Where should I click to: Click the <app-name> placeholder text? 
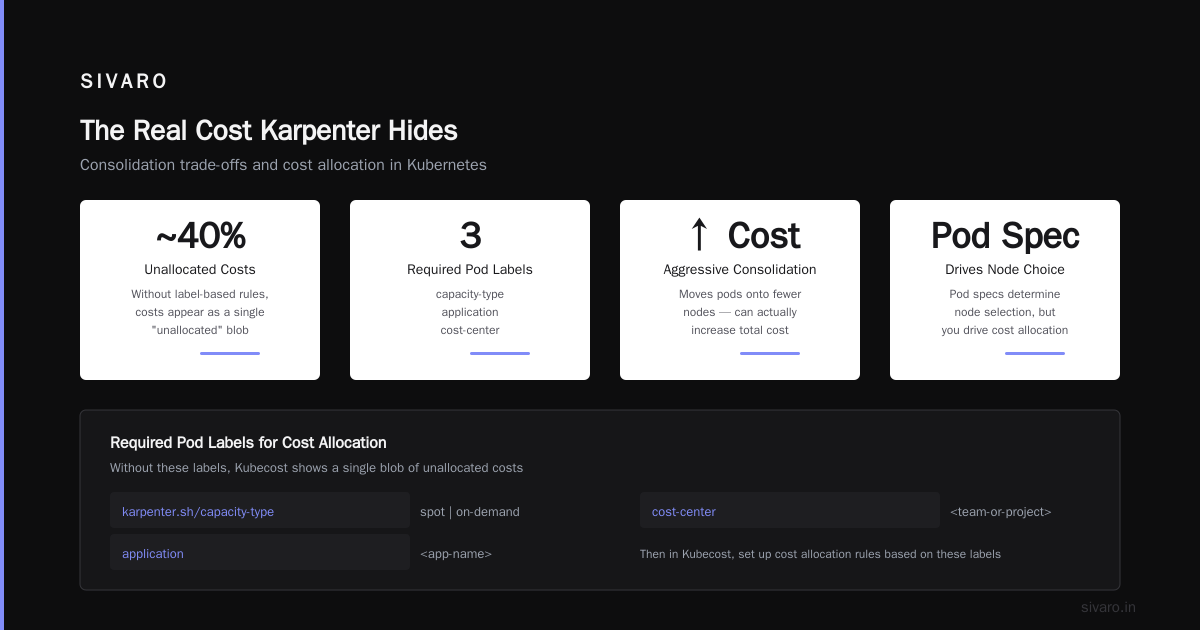(x=456, y=554)
